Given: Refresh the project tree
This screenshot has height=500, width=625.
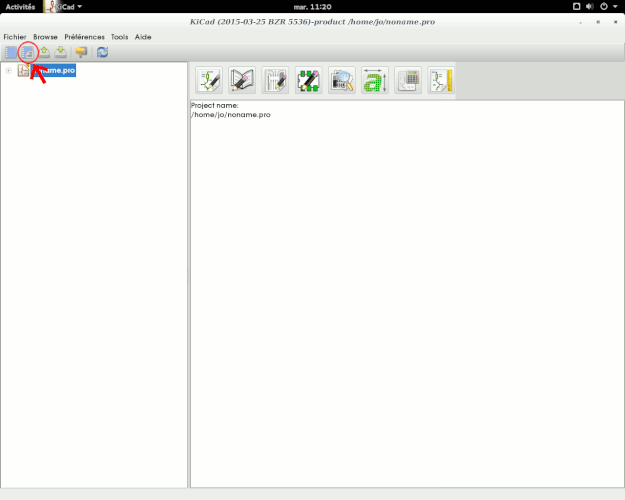Looking at the screenshot, I should (x=102, y=52).
